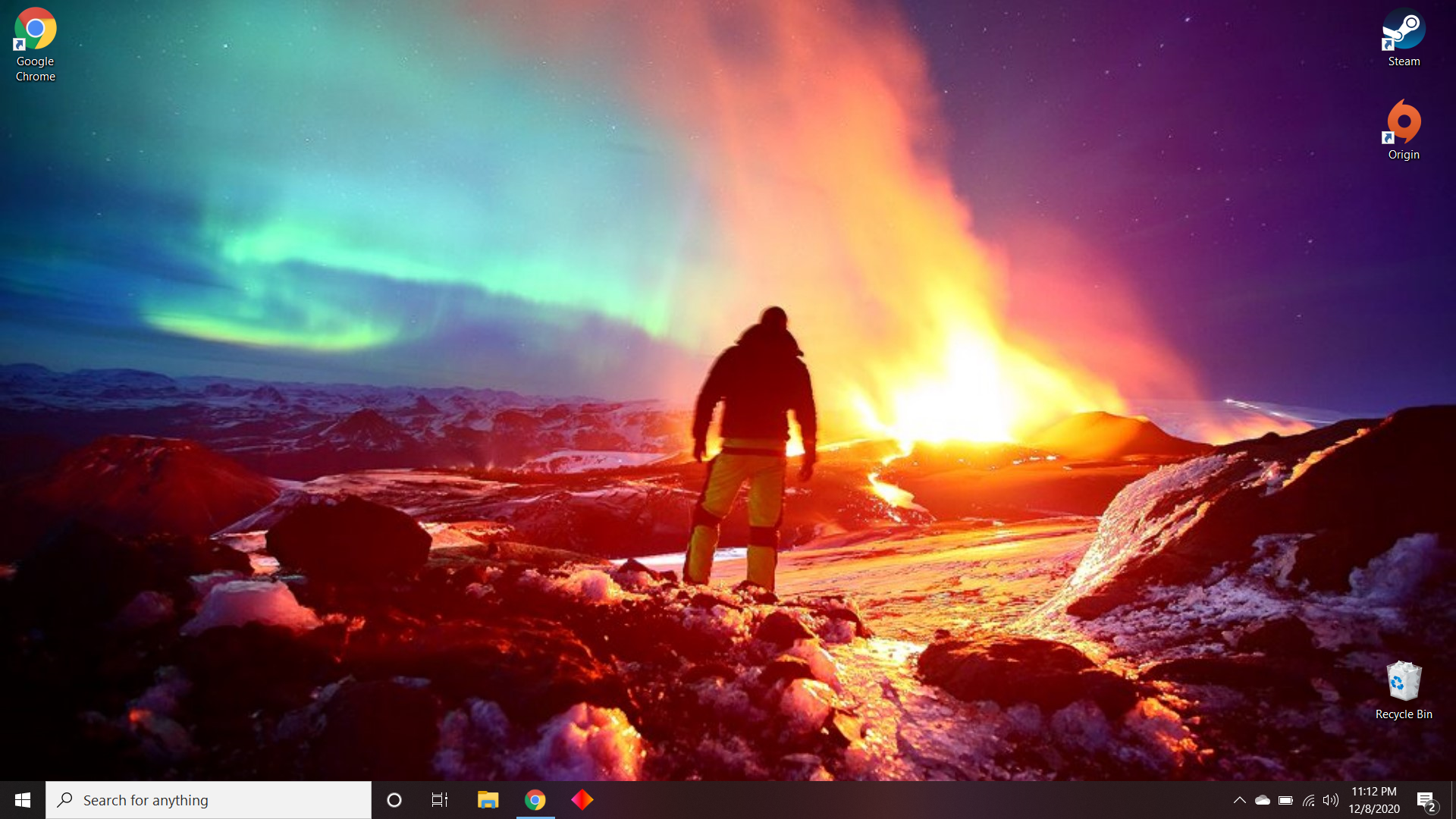Open the OneDrive cloud tray icon

tap(1263, 800)
